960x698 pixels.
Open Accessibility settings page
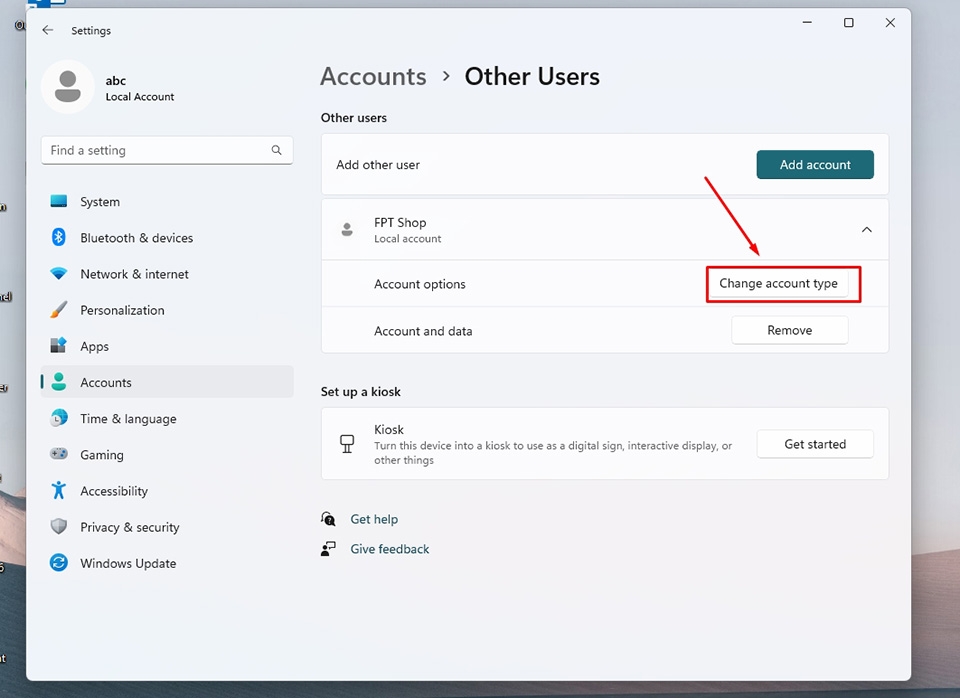[x=167, y=490]
